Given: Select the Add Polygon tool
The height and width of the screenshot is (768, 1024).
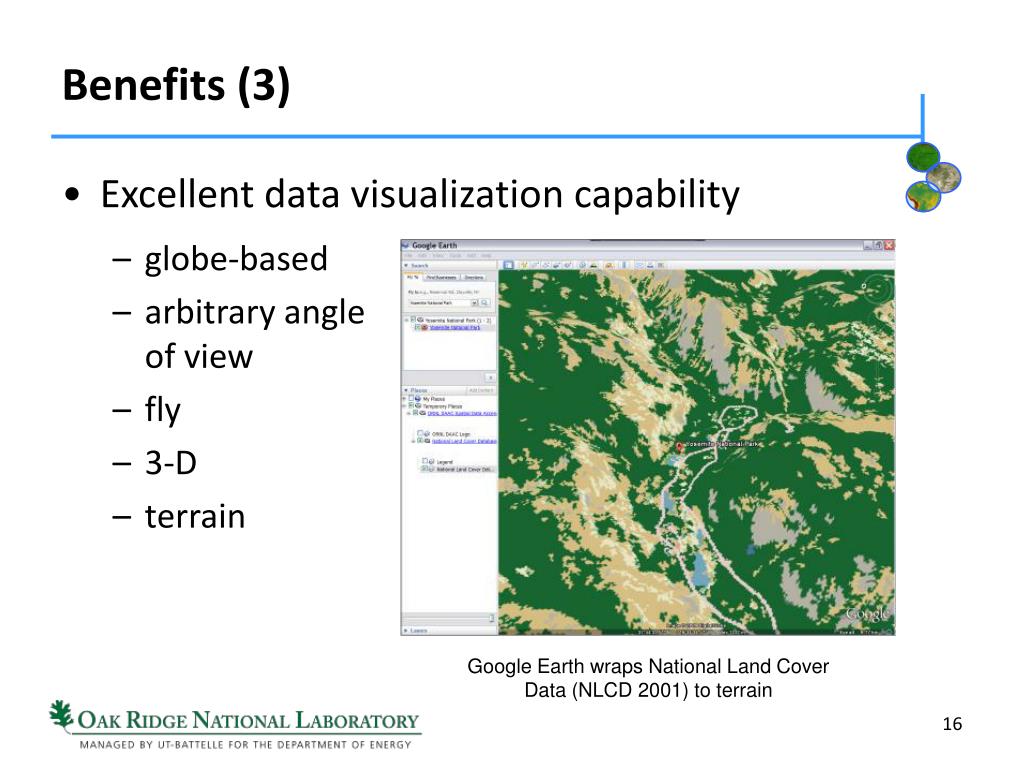Looking at the screenshot, I should 534,265.
